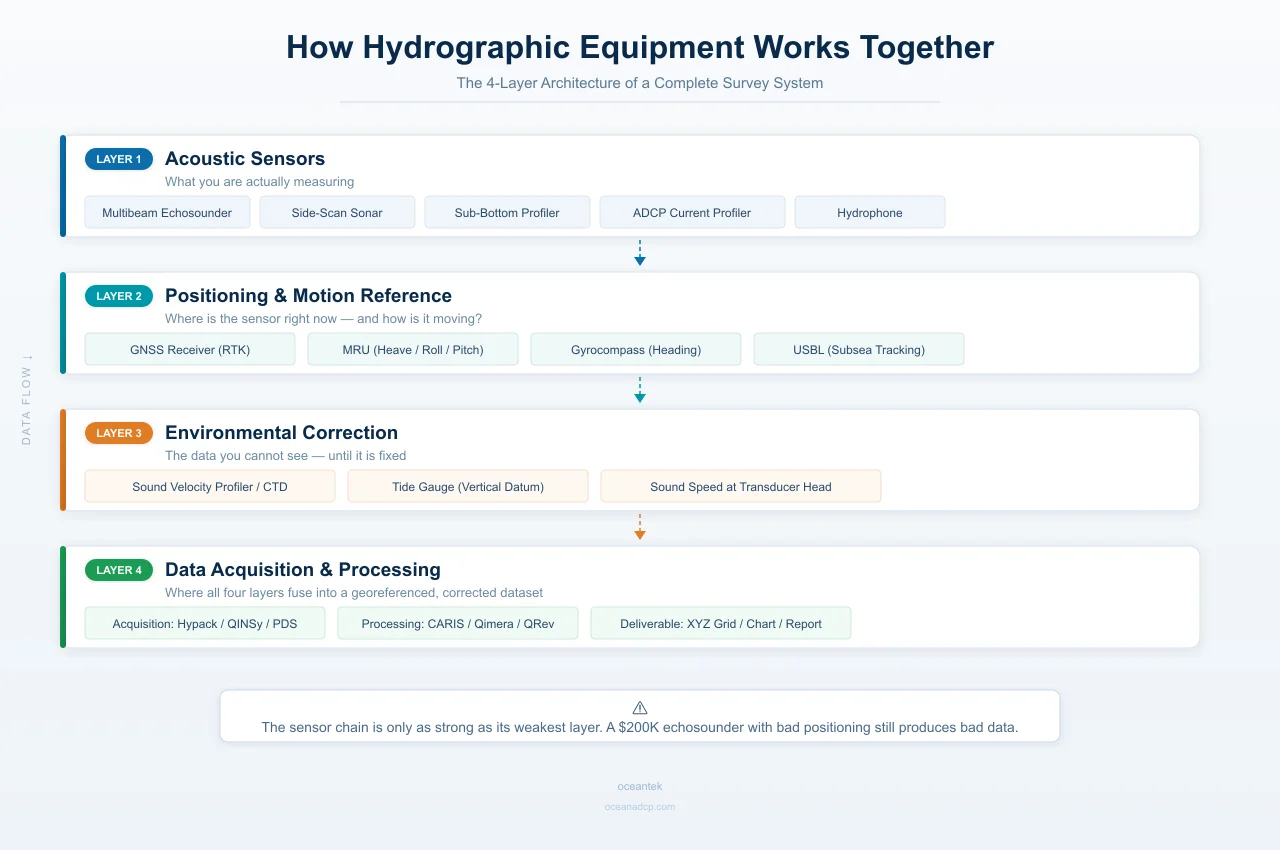Click the Sub-Bottom Profiler chip
This screenshot has width=1280, height=850.
click(x=507, y=212)
